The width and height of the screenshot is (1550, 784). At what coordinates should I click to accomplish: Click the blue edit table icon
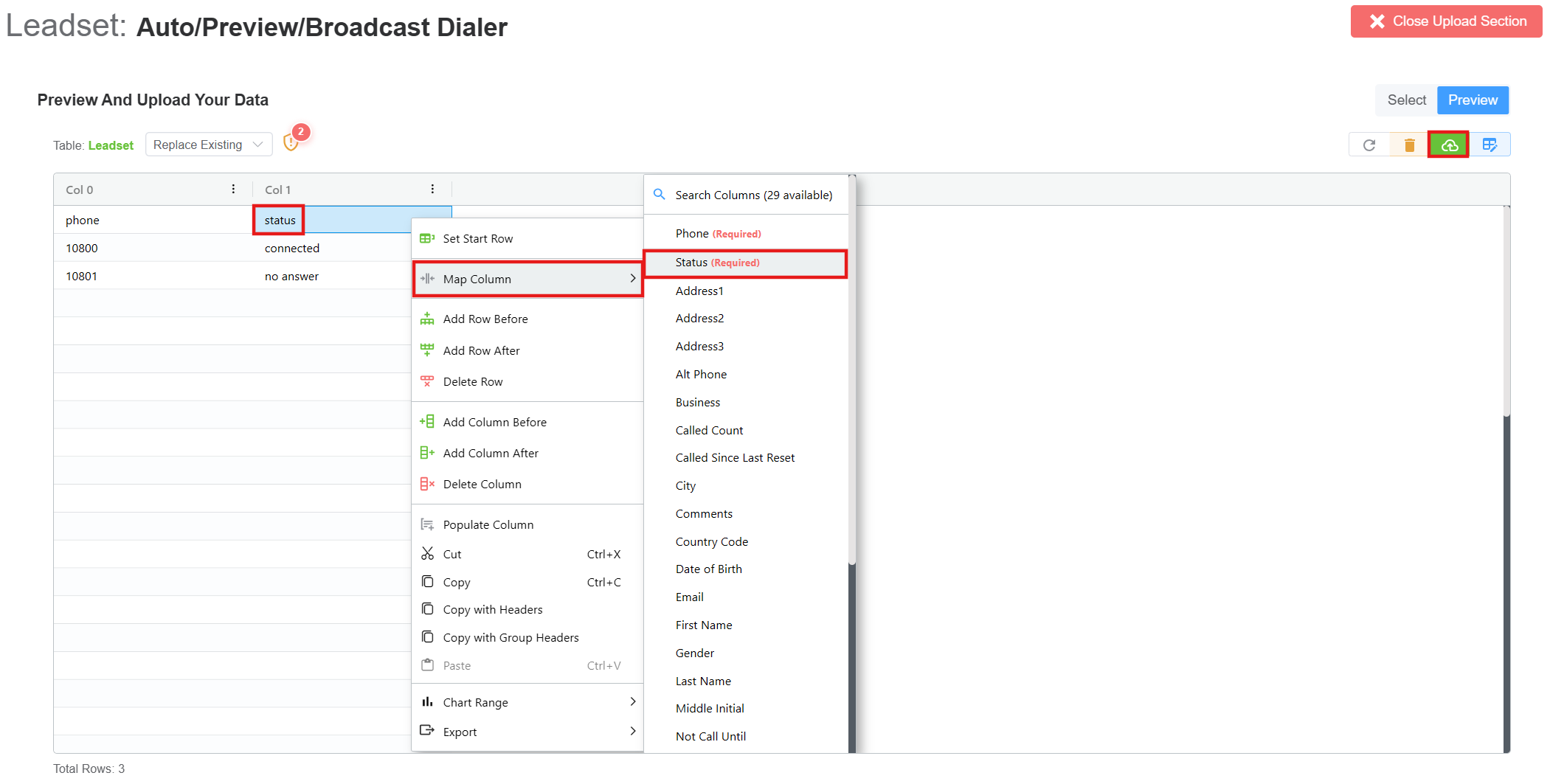point(1490,145)
